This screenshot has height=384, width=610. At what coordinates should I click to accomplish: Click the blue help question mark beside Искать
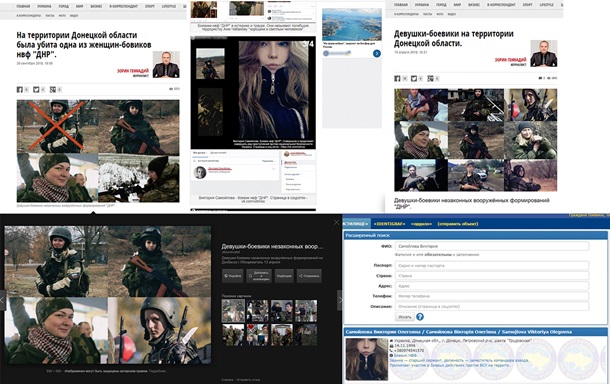click(420, 317)
